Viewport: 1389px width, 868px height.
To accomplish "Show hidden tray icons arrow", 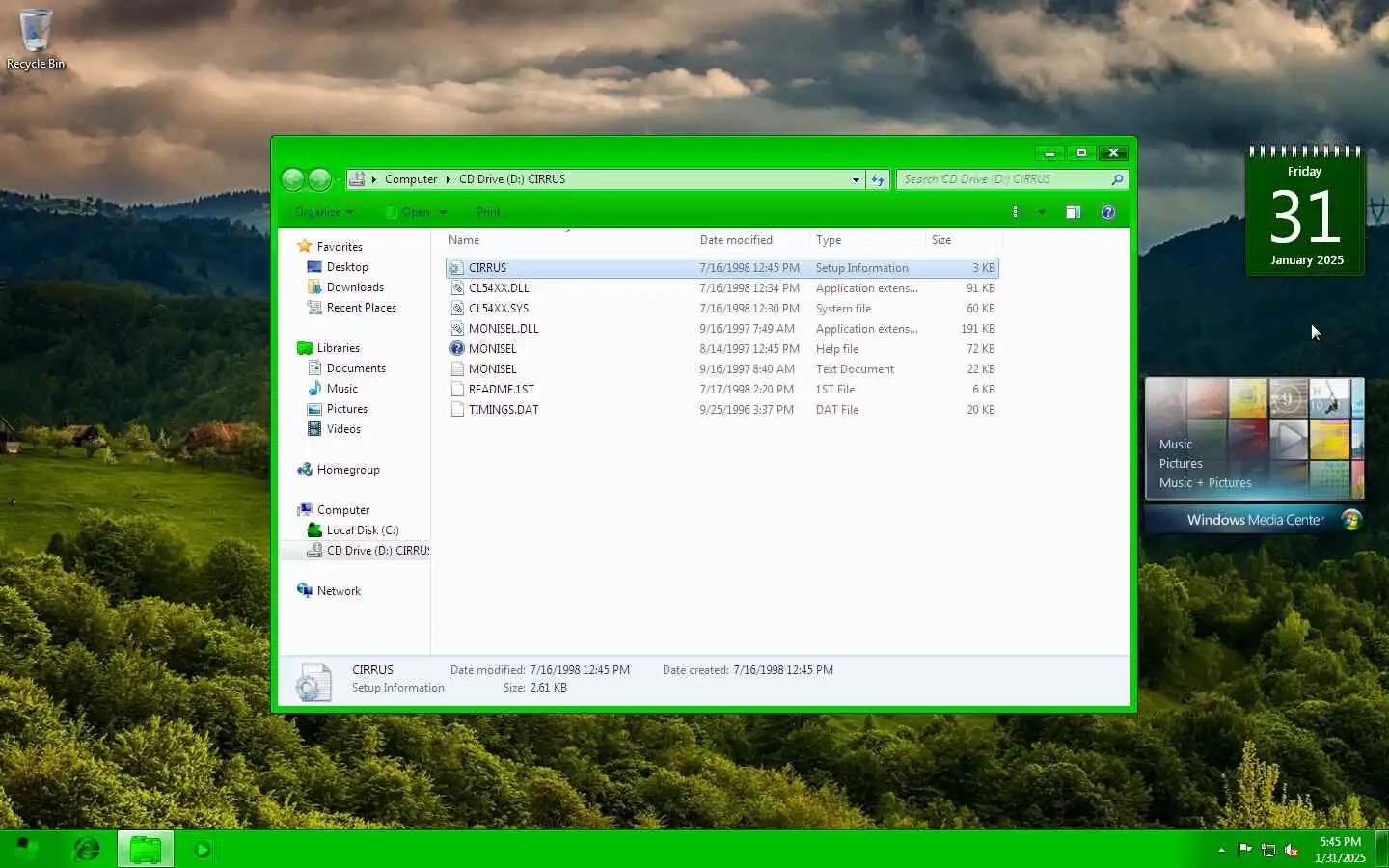I will [1221, 850].
